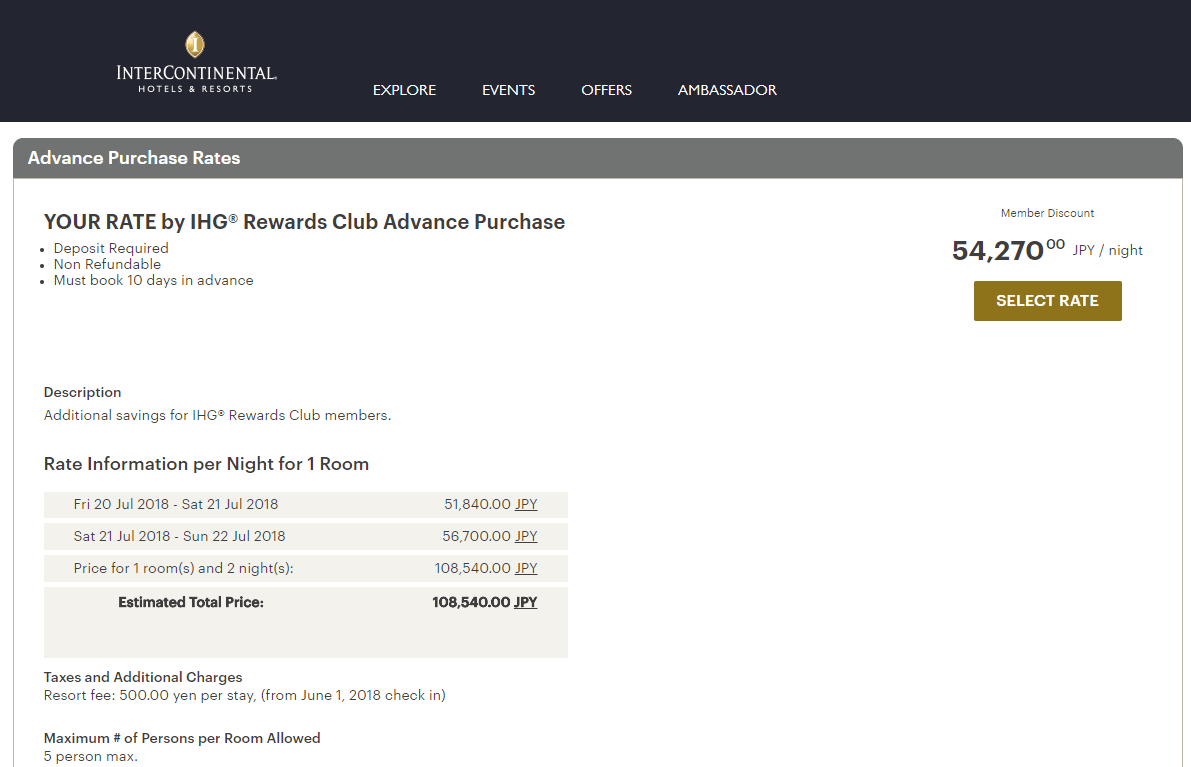The width and height of the screenshot is (1191, 767).
Task: Click the Advance Purchase Rates header bar
Action: [597, 158]
